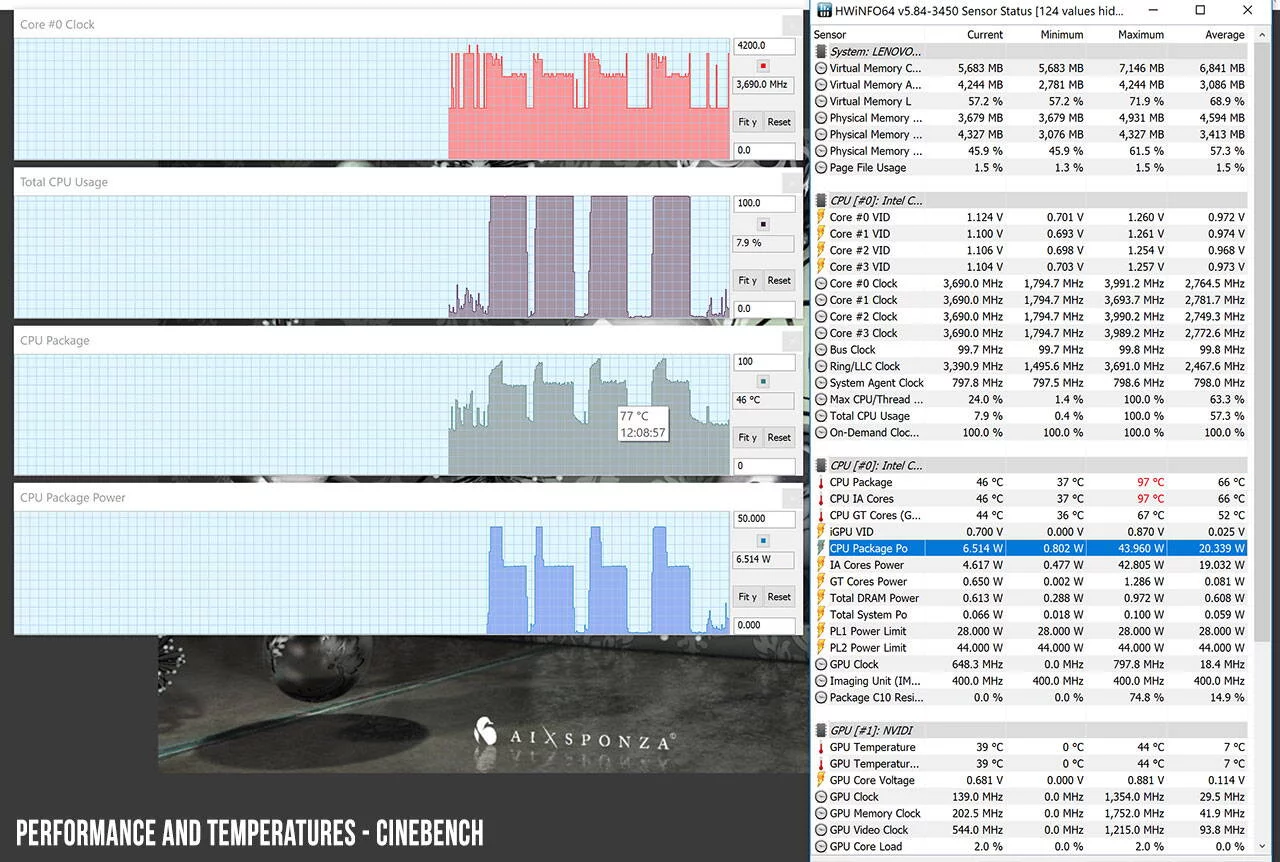Image resolution: width=1280 pixels, height=862 pixels.
Task: Click Fit y in CPU Package graph
Action: tap(747, 437)
